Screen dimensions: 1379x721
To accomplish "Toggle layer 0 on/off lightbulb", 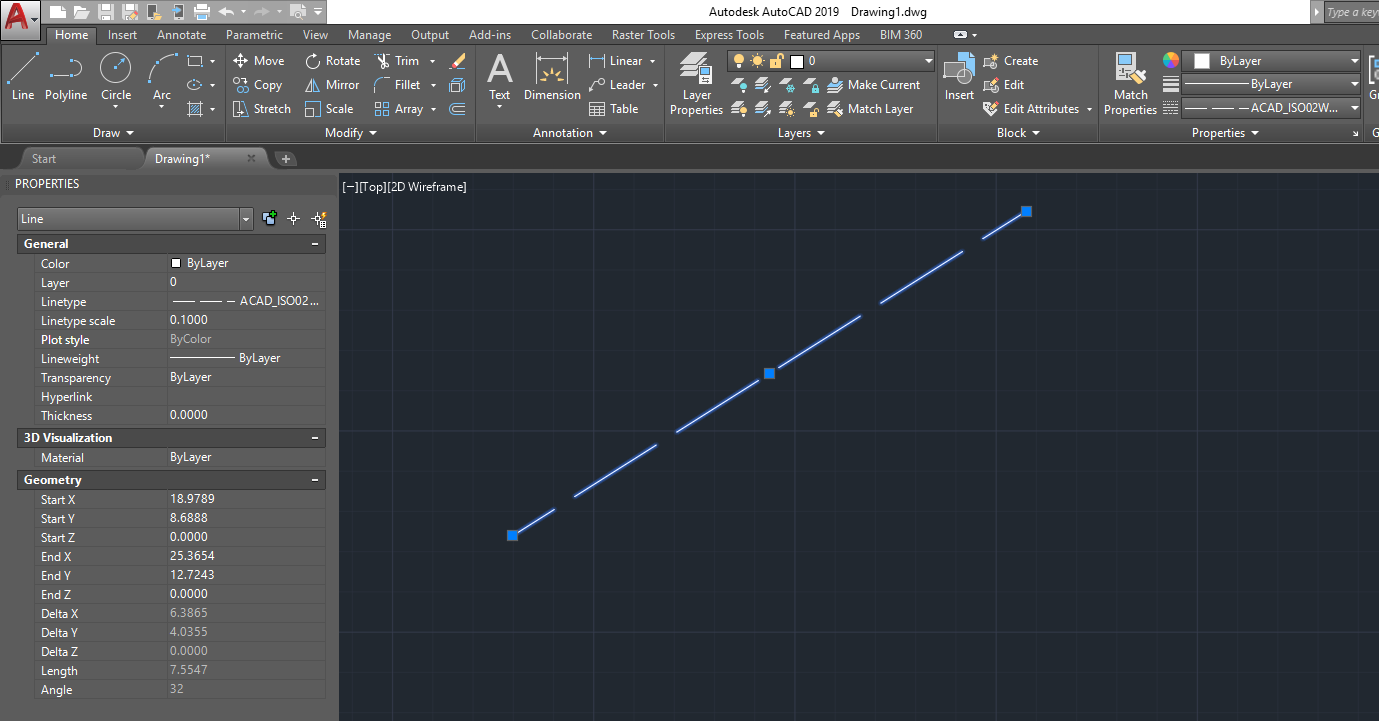I will pyautogui.click(x=740, y=61).
